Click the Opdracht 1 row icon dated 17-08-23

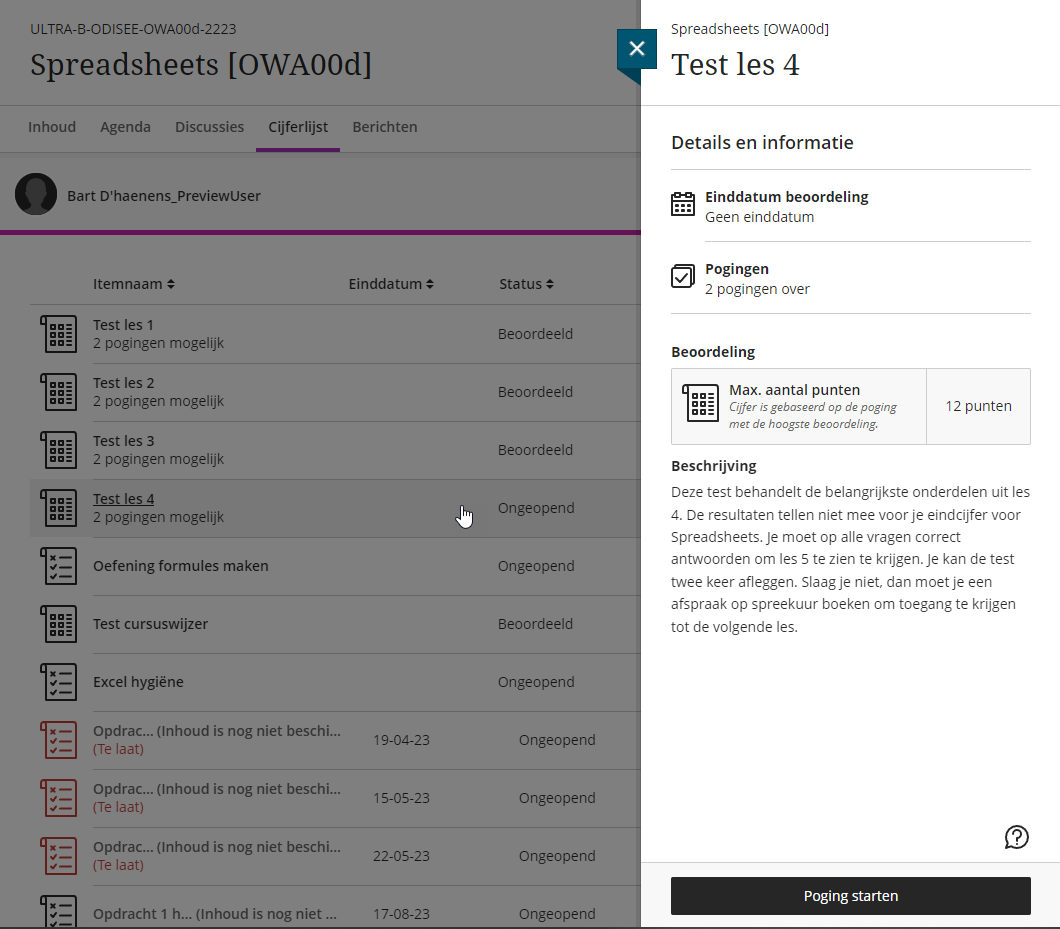(59, 911)
